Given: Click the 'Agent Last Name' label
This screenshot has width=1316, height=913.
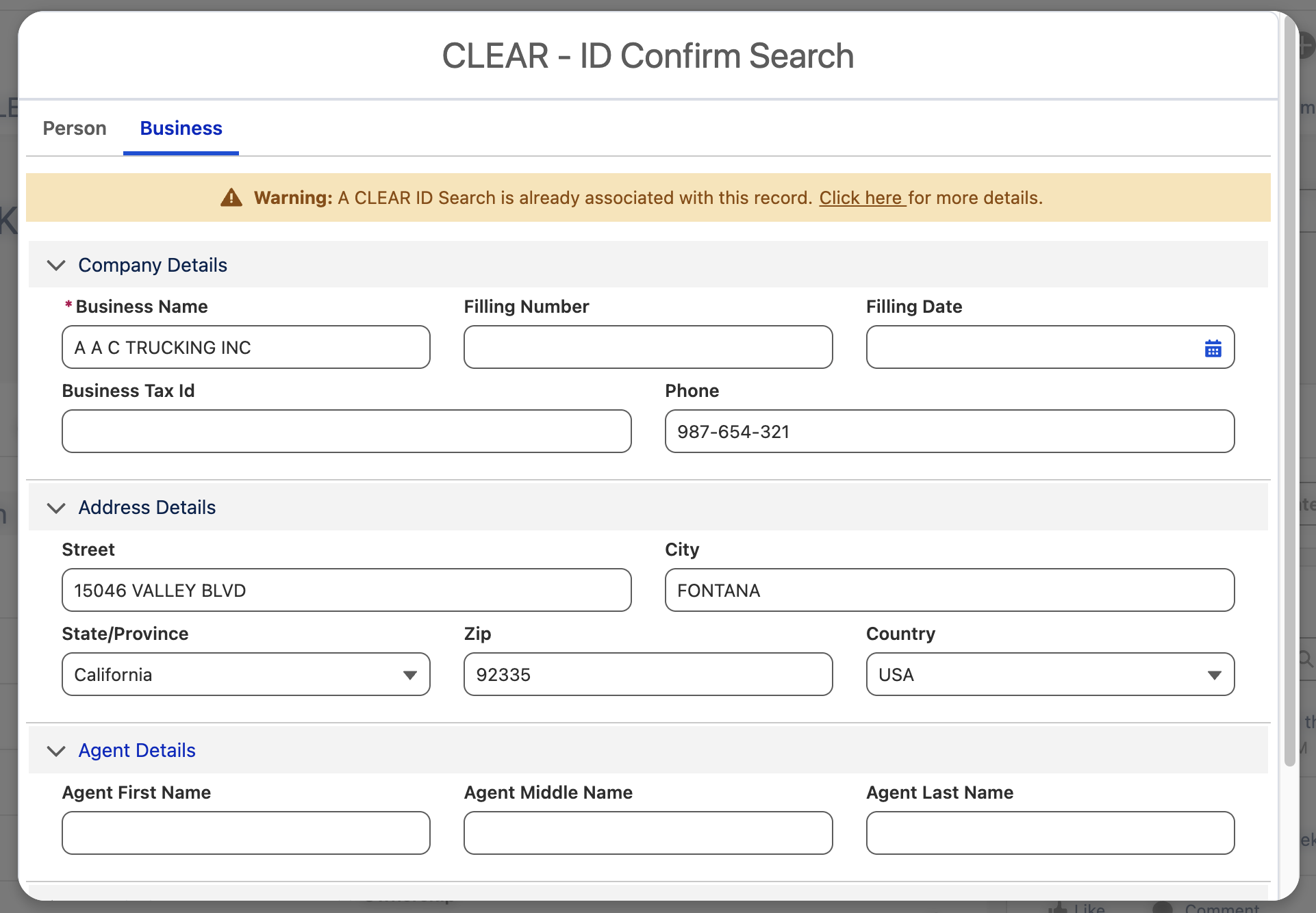Looking at the screenshot, I should coord(940,793).
